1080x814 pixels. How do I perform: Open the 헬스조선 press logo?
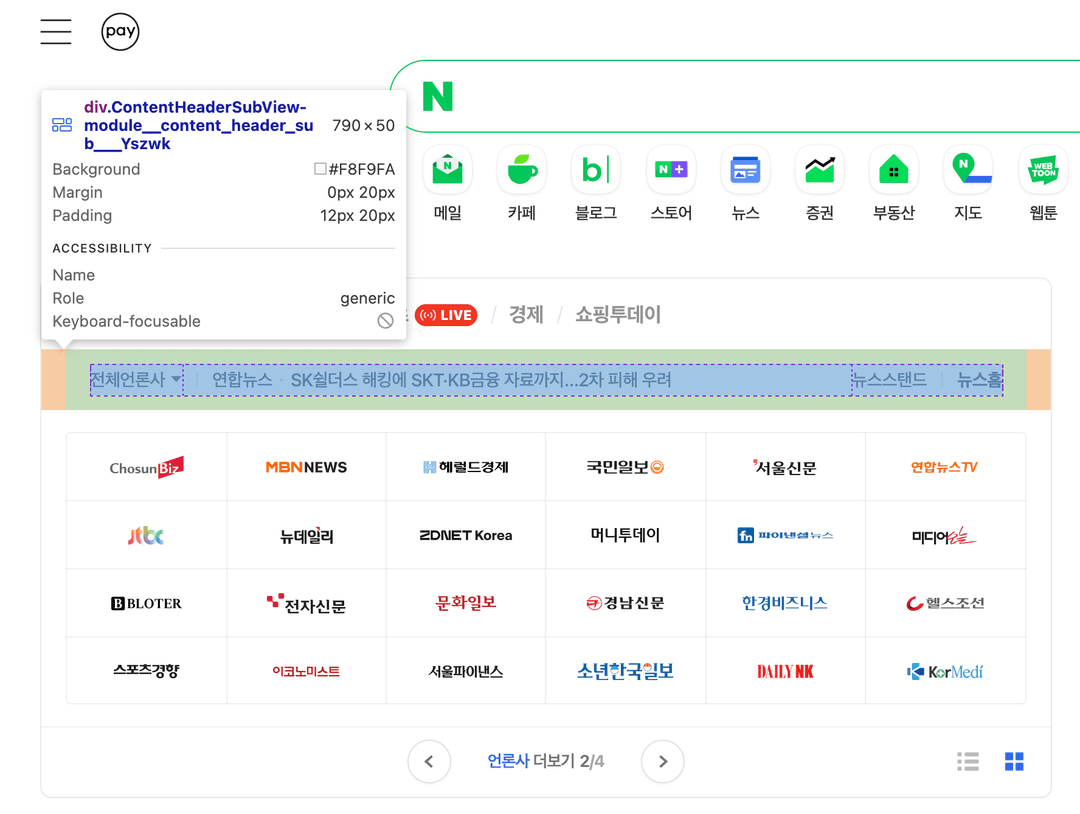[945, 603]
